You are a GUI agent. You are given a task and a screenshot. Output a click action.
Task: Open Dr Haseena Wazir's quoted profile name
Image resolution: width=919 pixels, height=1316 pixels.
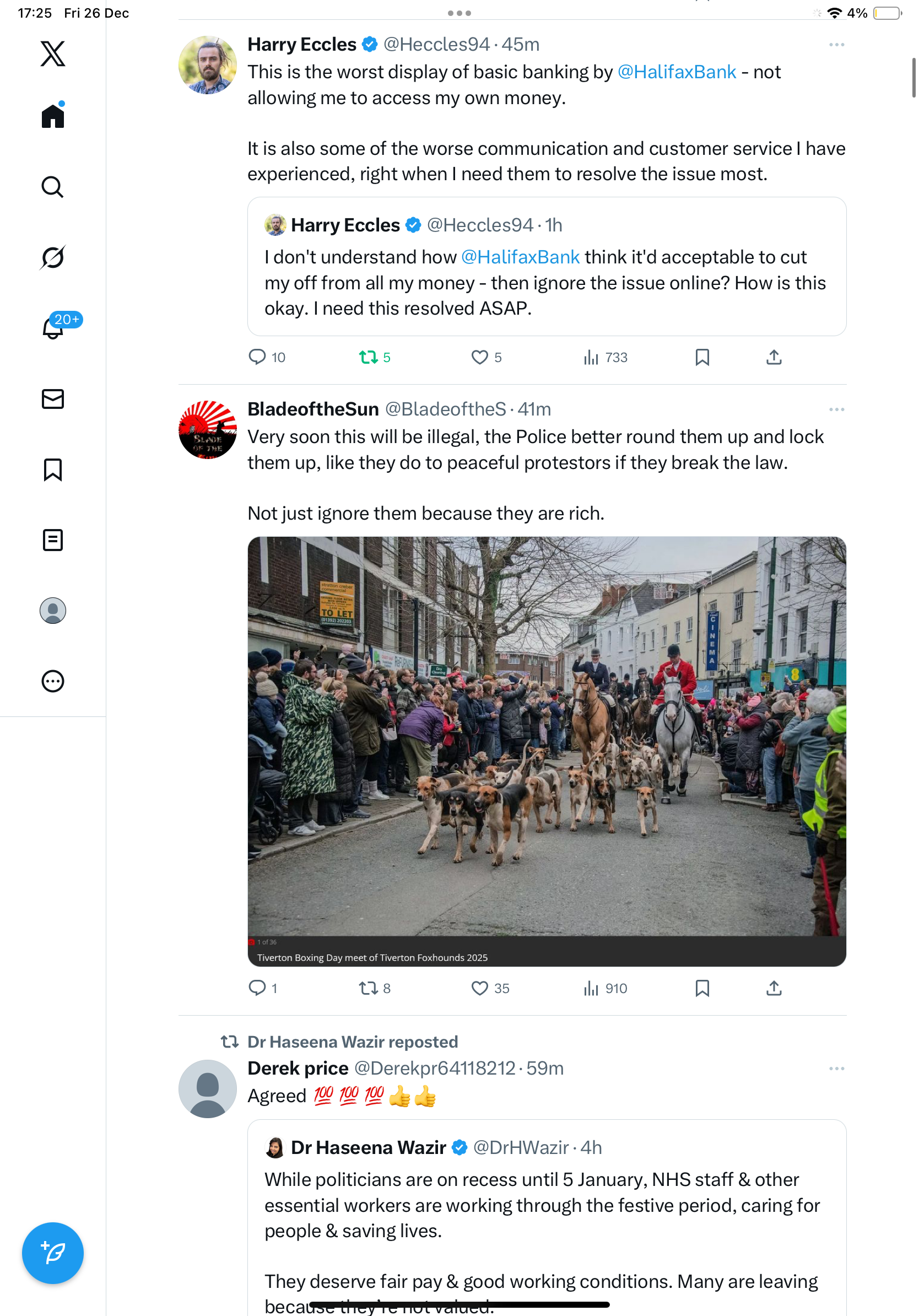[x=368, y=1147]
